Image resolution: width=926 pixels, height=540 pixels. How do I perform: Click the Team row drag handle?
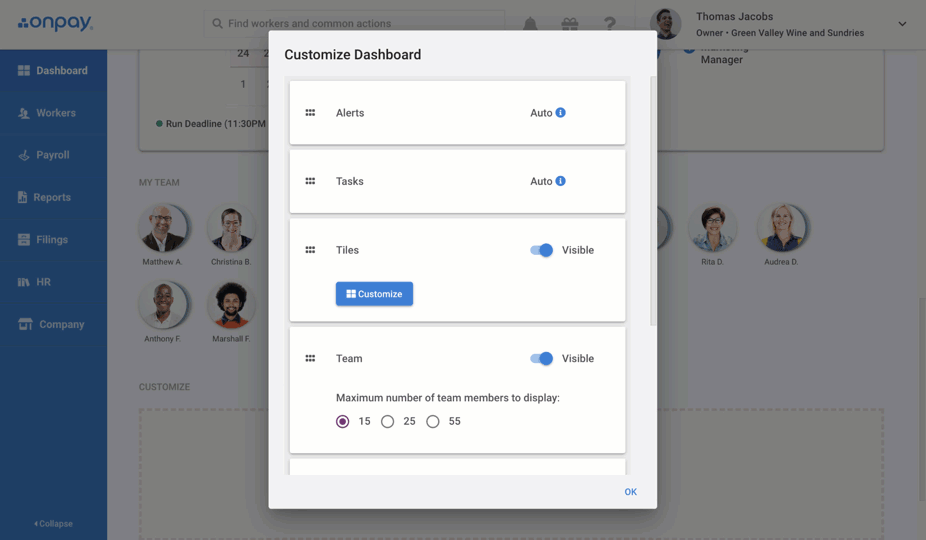(x=310, y=358)
